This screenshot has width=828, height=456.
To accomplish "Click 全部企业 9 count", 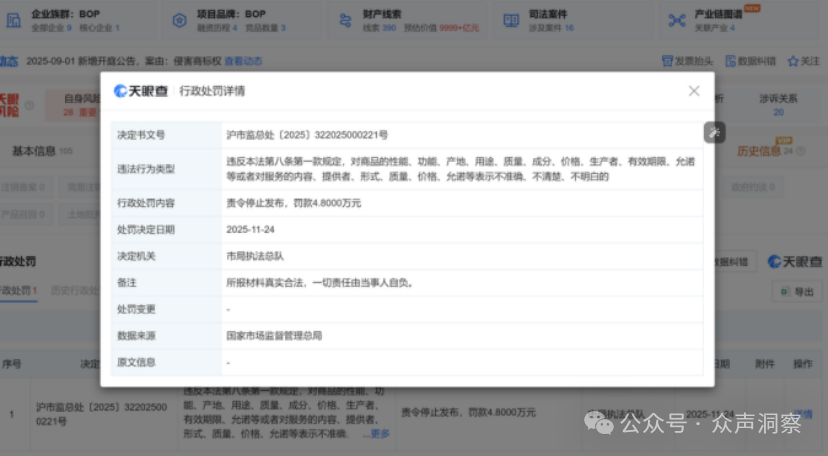I will (x=51, y=28).
